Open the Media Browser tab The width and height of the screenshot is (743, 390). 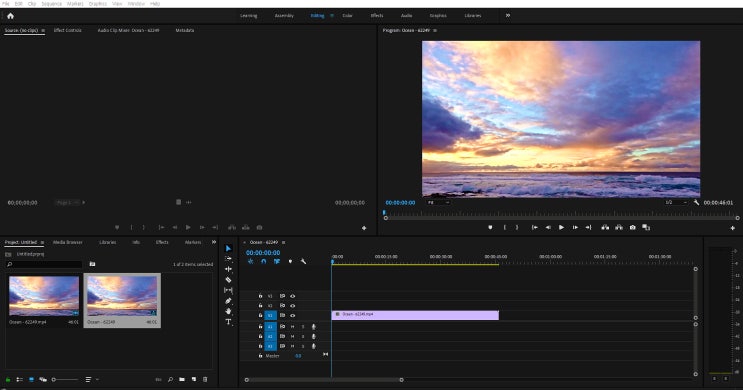pyautogui.click(x=67, y=242)
